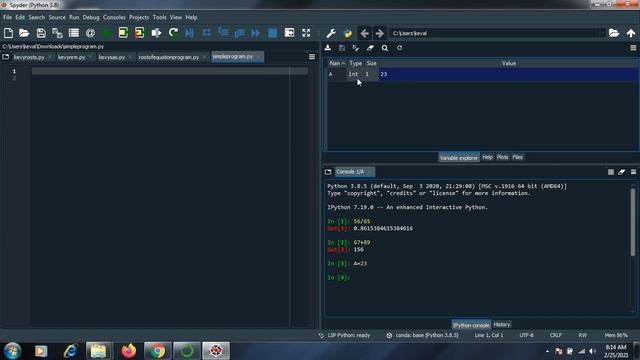Open the Debug menu

click(91, 18)
